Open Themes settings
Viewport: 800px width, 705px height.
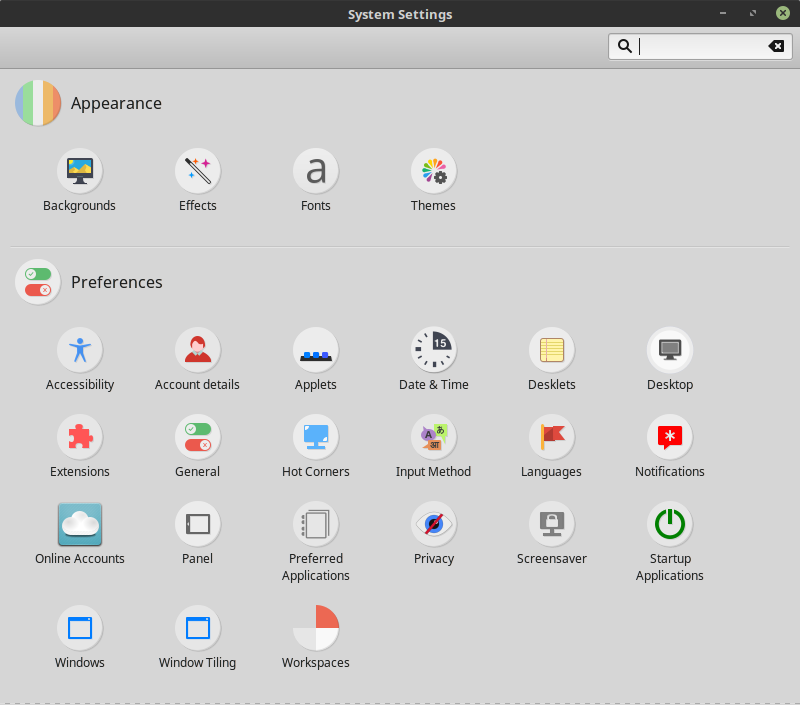(x=434, y=172)
